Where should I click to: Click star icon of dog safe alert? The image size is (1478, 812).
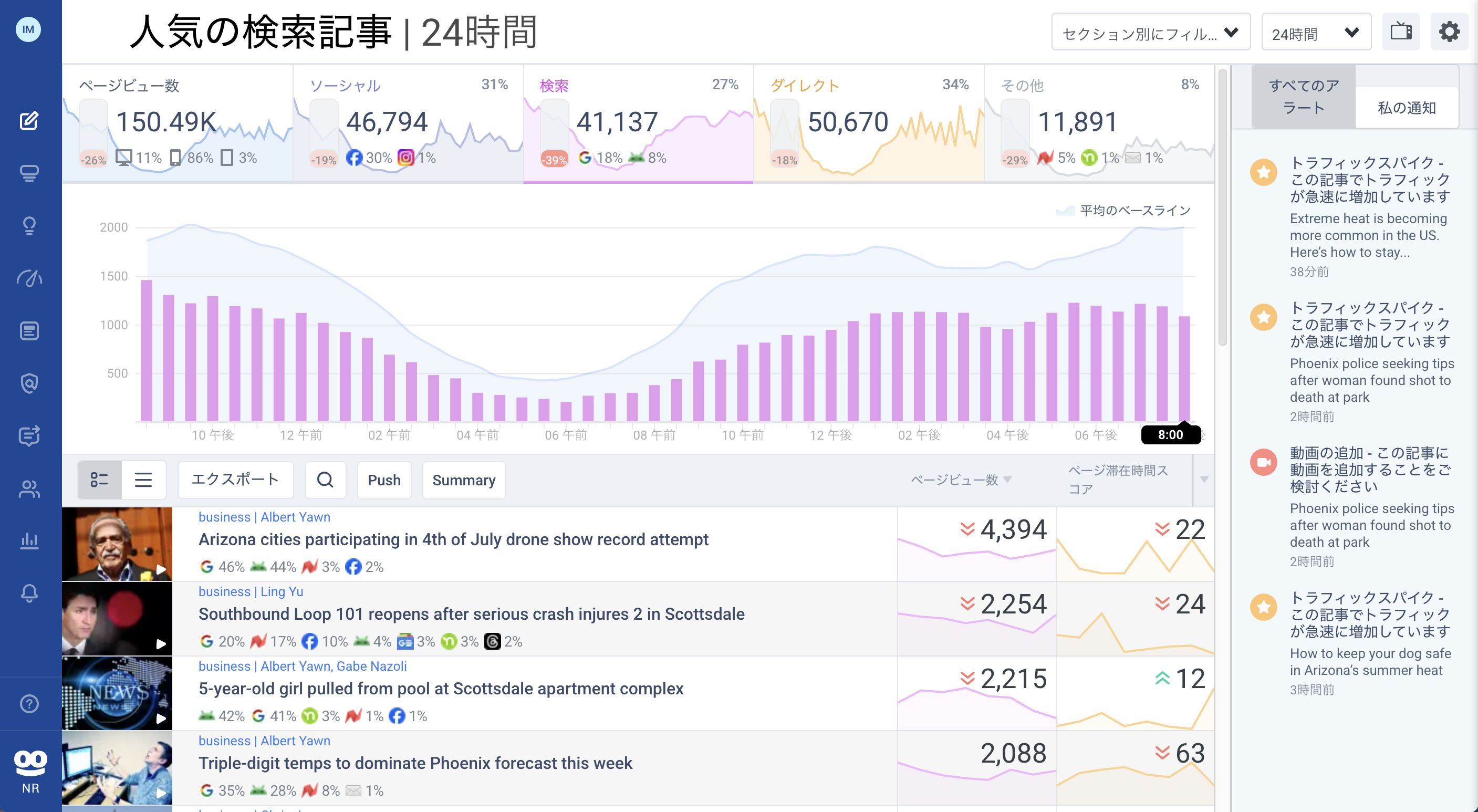coord(1263,607)
